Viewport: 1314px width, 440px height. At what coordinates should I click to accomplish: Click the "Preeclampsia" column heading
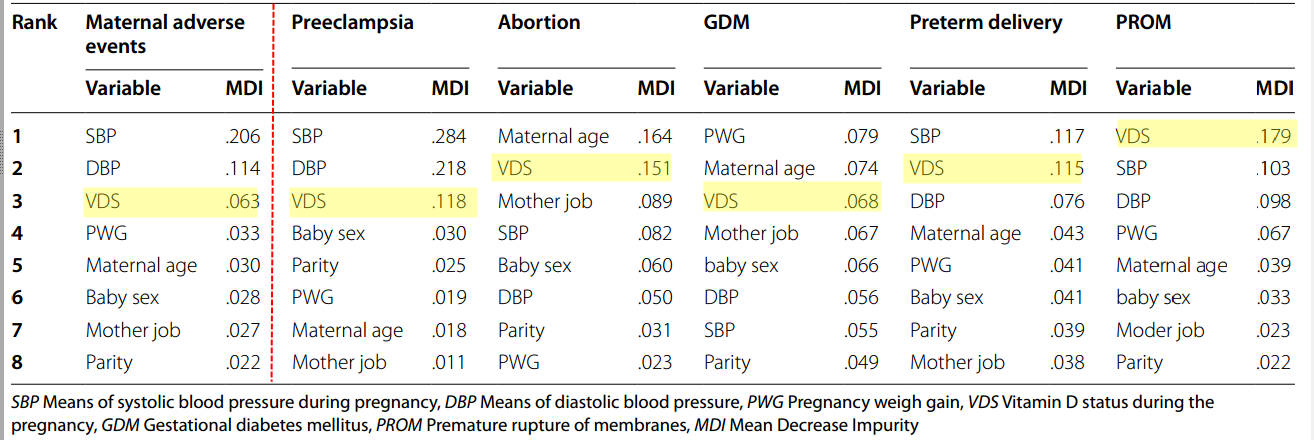(x=352, y=23)
